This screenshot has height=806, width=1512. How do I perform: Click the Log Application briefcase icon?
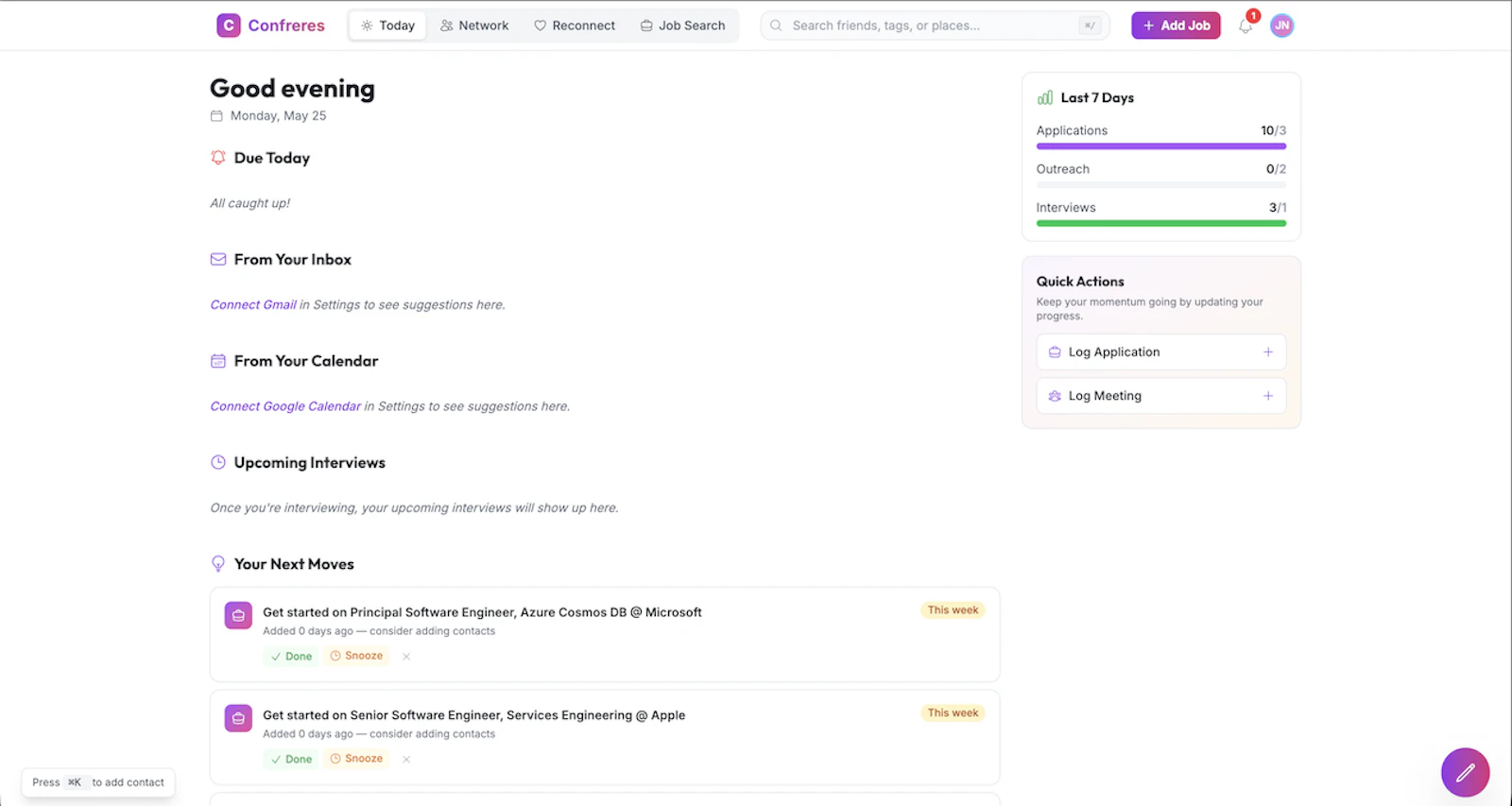(x=1055, y=352)
